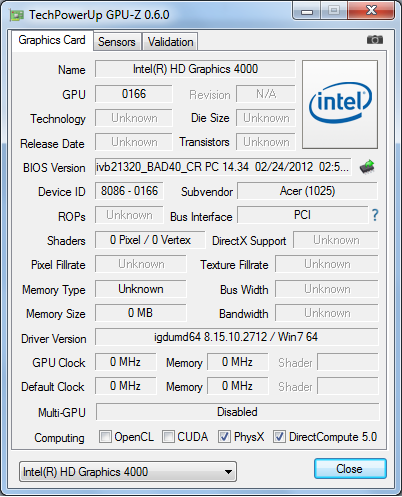The image size is (402, 497).
Task: Click the Die Size Unknown field
Action: pyautogui.click(x=266, y=118)
